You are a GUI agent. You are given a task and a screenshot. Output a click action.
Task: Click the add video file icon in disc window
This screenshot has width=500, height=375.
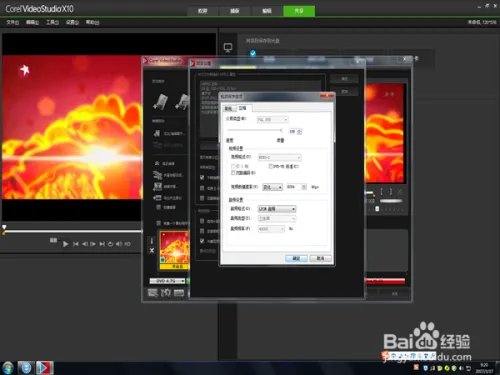click(160, 102)
